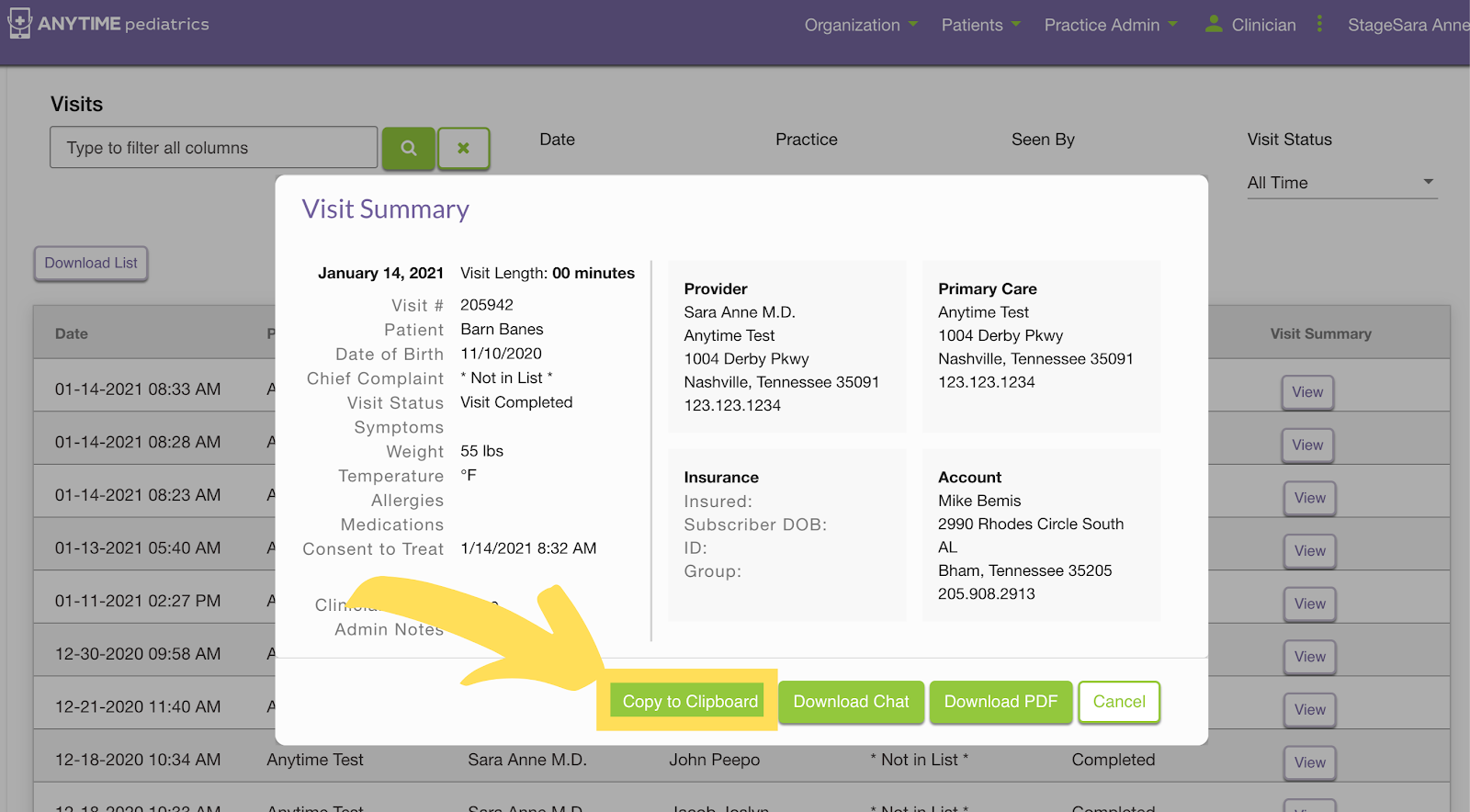Open the Patients menu
Image resolution: width=1470 pixels, height=812 pixels.
(x=980, y=25)
